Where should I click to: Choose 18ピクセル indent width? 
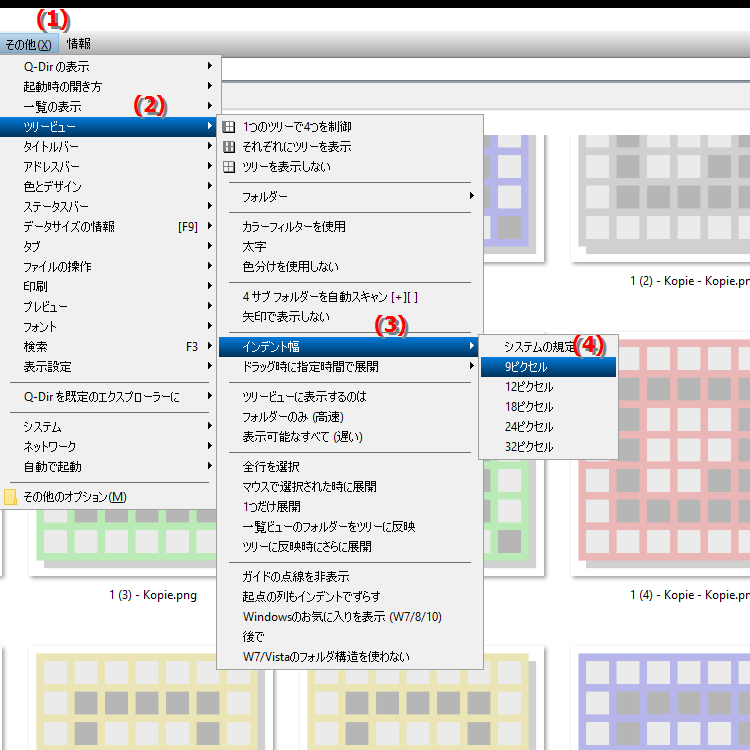coord(548,407)
